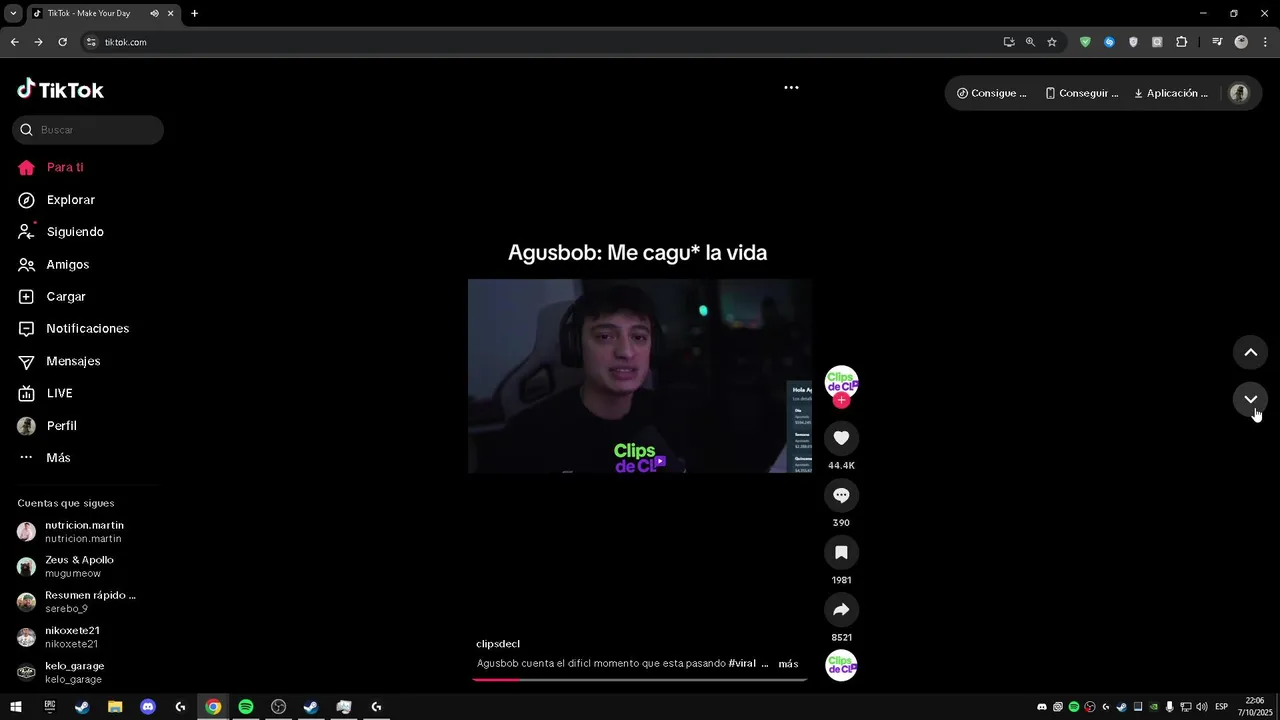Screen dimensions: 1280x720
Task: Click the 'Aplicación ...' download button
Action: coord(1170,93)
